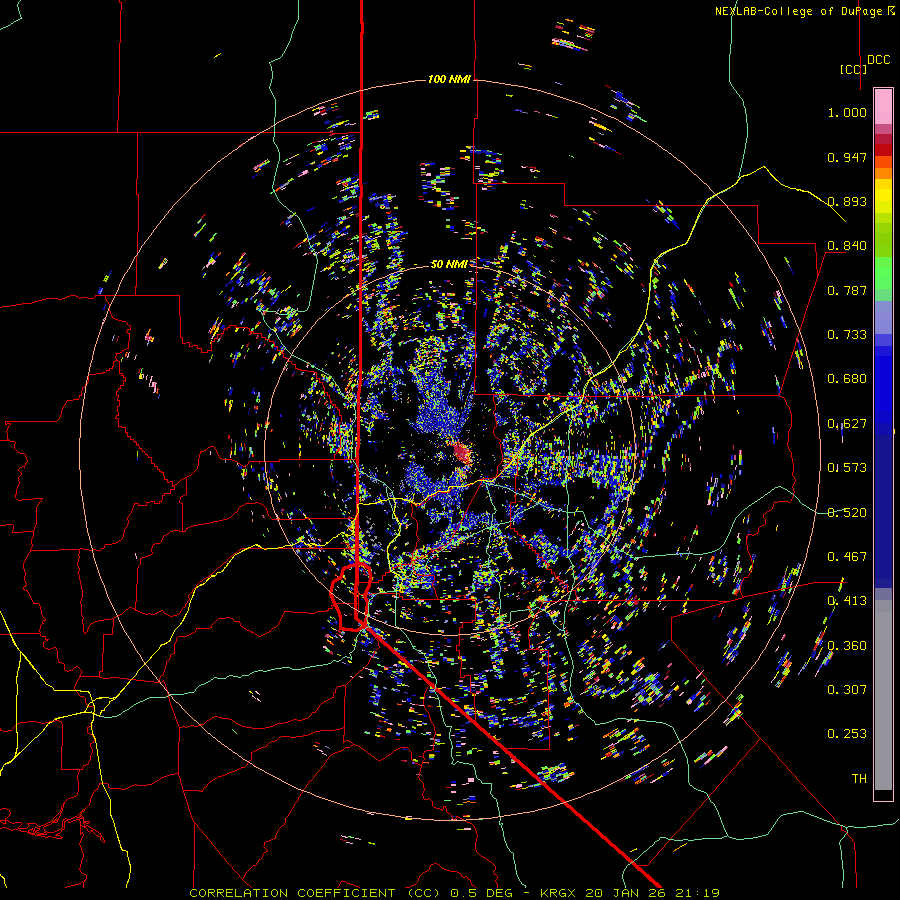This screenshot has height=900, width=900.
Task: Click the [CC] units label
Action: click(853, 69)
